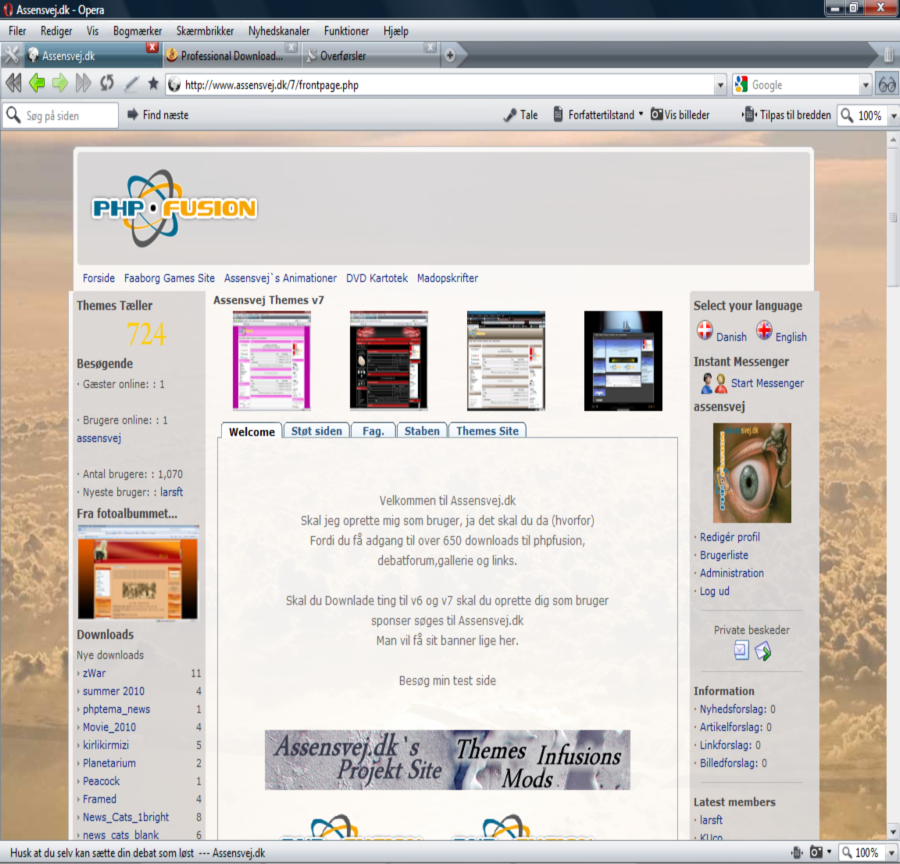Open the Rediger menu
The image size is (900, 864).
(x=56, y=31)
